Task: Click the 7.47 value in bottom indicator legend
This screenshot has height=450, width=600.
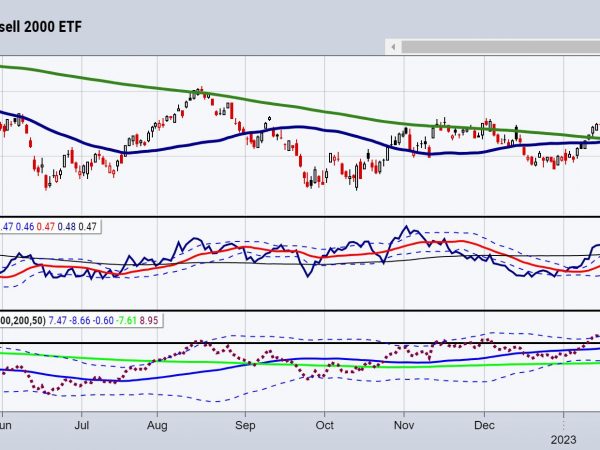Action: click(x=58, y=320)
